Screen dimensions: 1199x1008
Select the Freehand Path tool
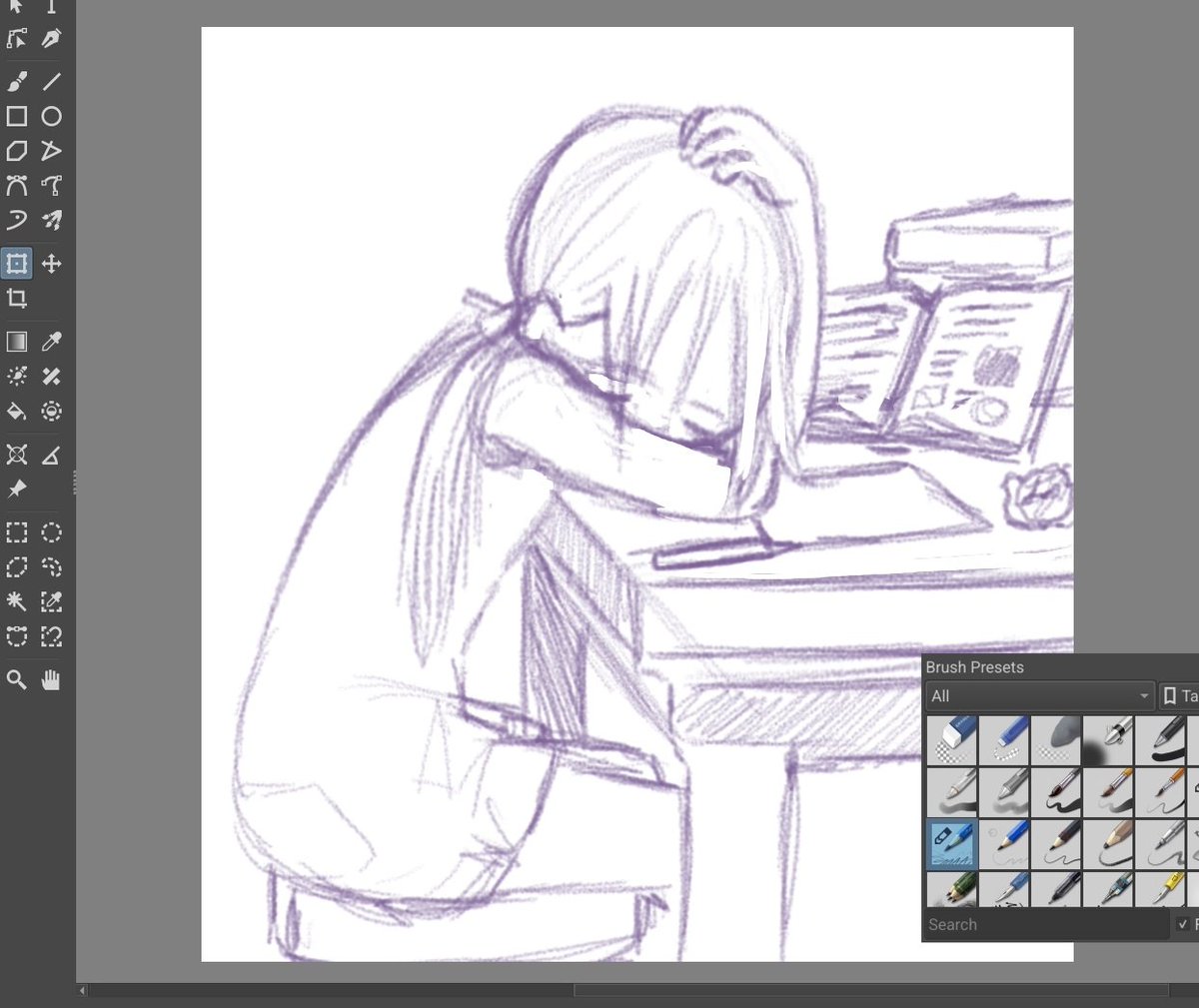pos(51,186)
